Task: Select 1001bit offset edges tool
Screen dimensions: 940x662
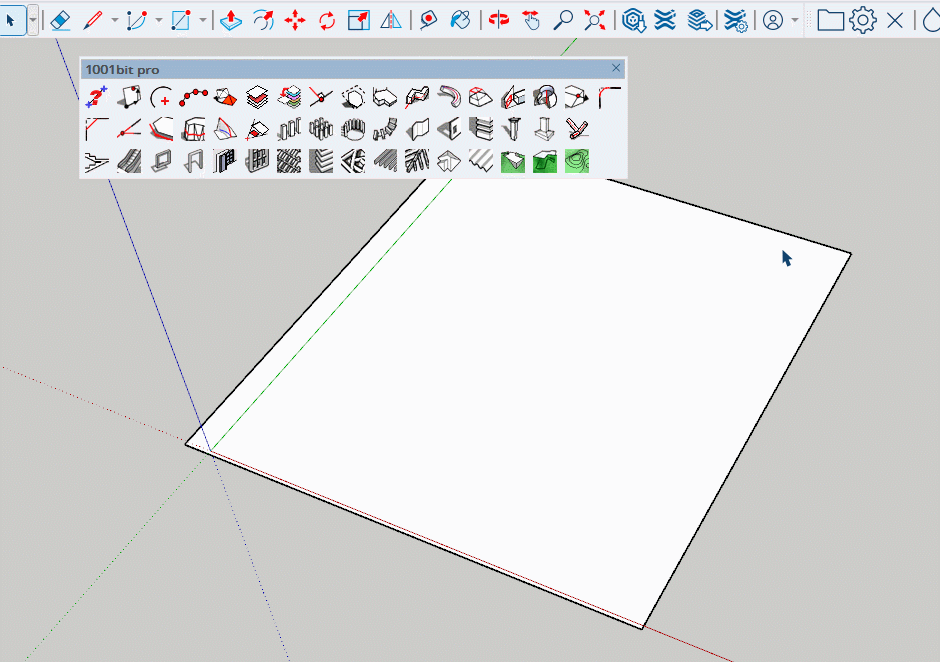Action: click(x=161, y=128)
